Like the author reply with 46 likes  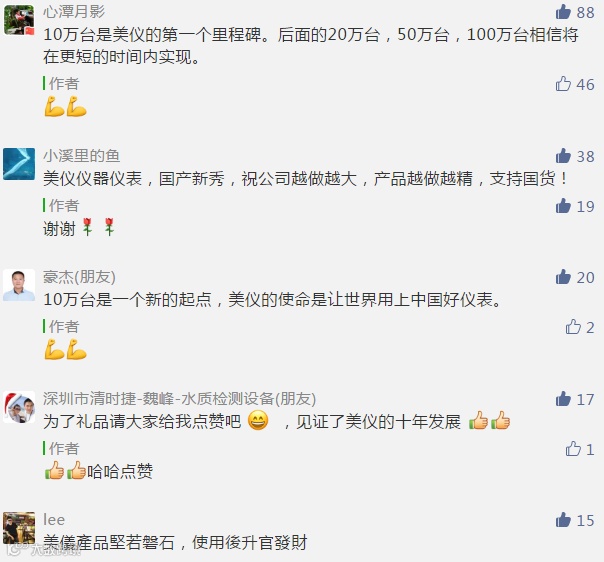[563, 84]
